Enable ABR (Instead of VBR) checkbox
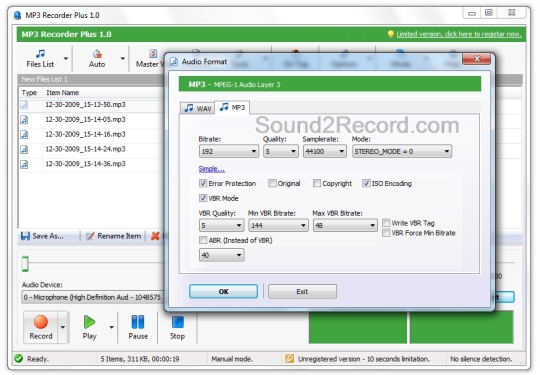 tap(203, 240)
